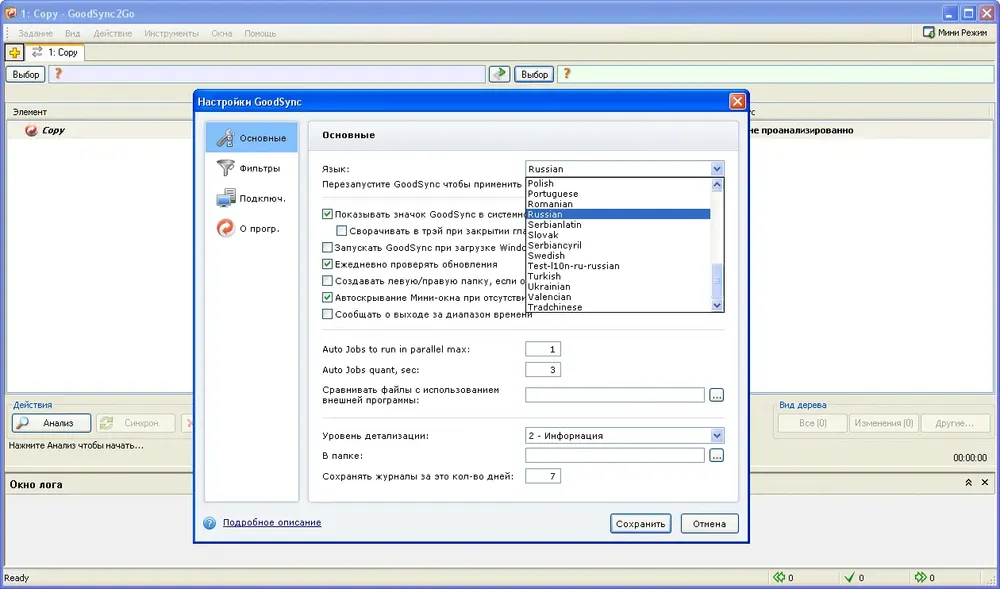Click left-side question mark folder icon
The height and width of the screenshot is (589, 1000).
[58, 74]
